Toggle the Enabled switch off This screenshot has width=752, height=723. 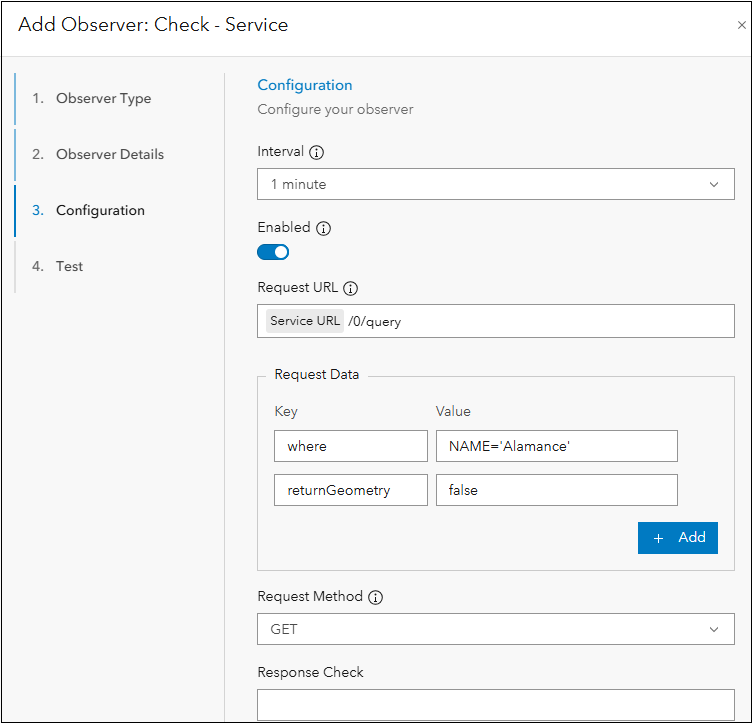point(273,252)
